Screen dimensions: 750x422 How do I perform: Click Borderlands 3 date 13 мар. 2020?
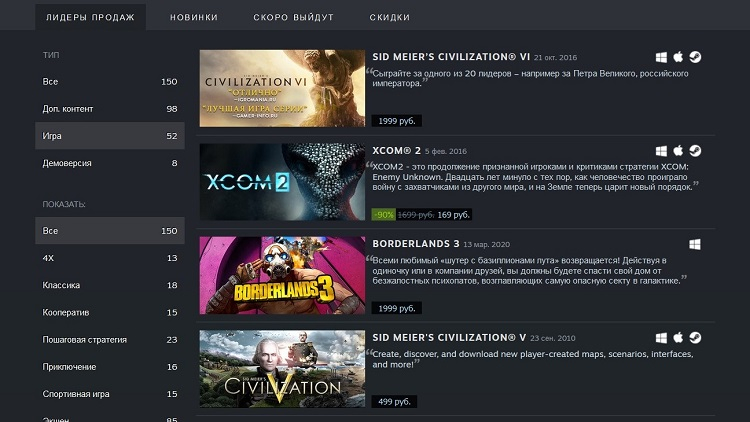tap(486, 245)
